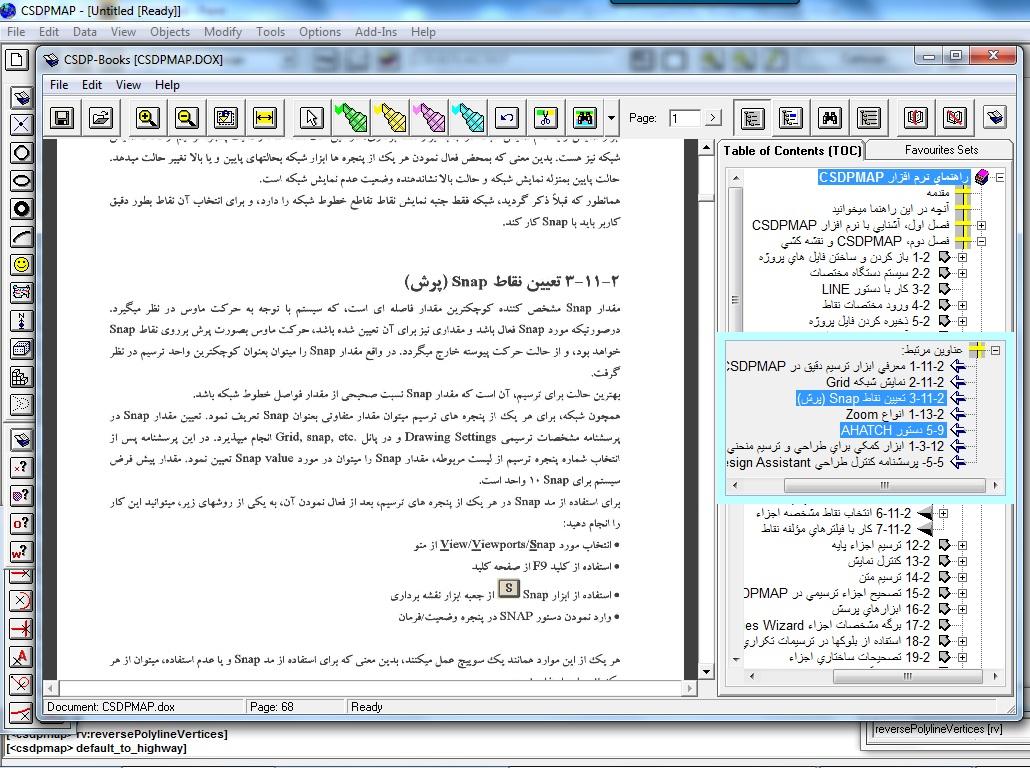Toggle the TOC tree panel icon
Viewport: 1030px width, 768px height.
coord(751,118)
